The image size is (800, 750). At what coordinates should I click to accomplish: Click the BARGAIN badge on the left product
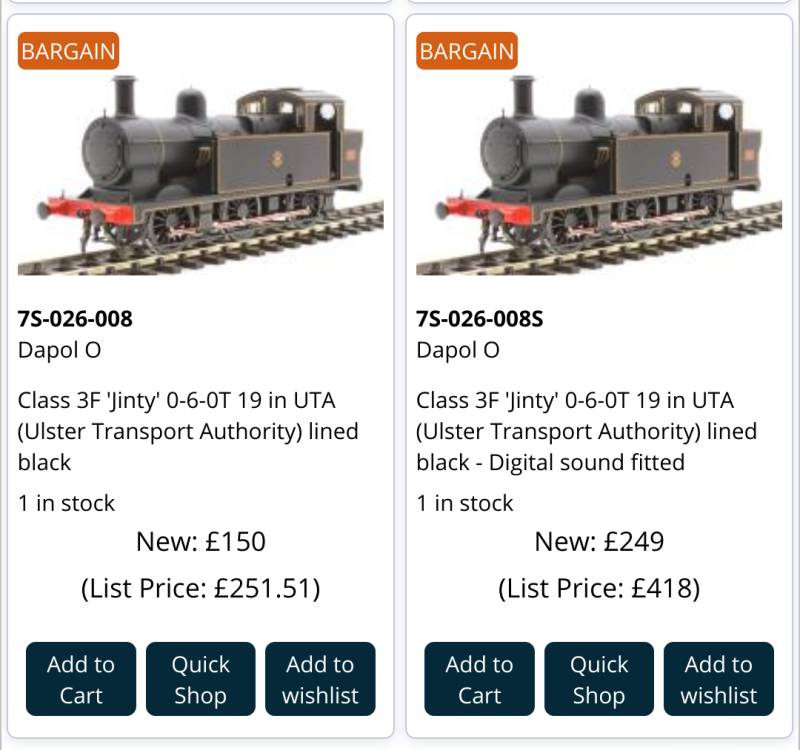click(68, 51)
